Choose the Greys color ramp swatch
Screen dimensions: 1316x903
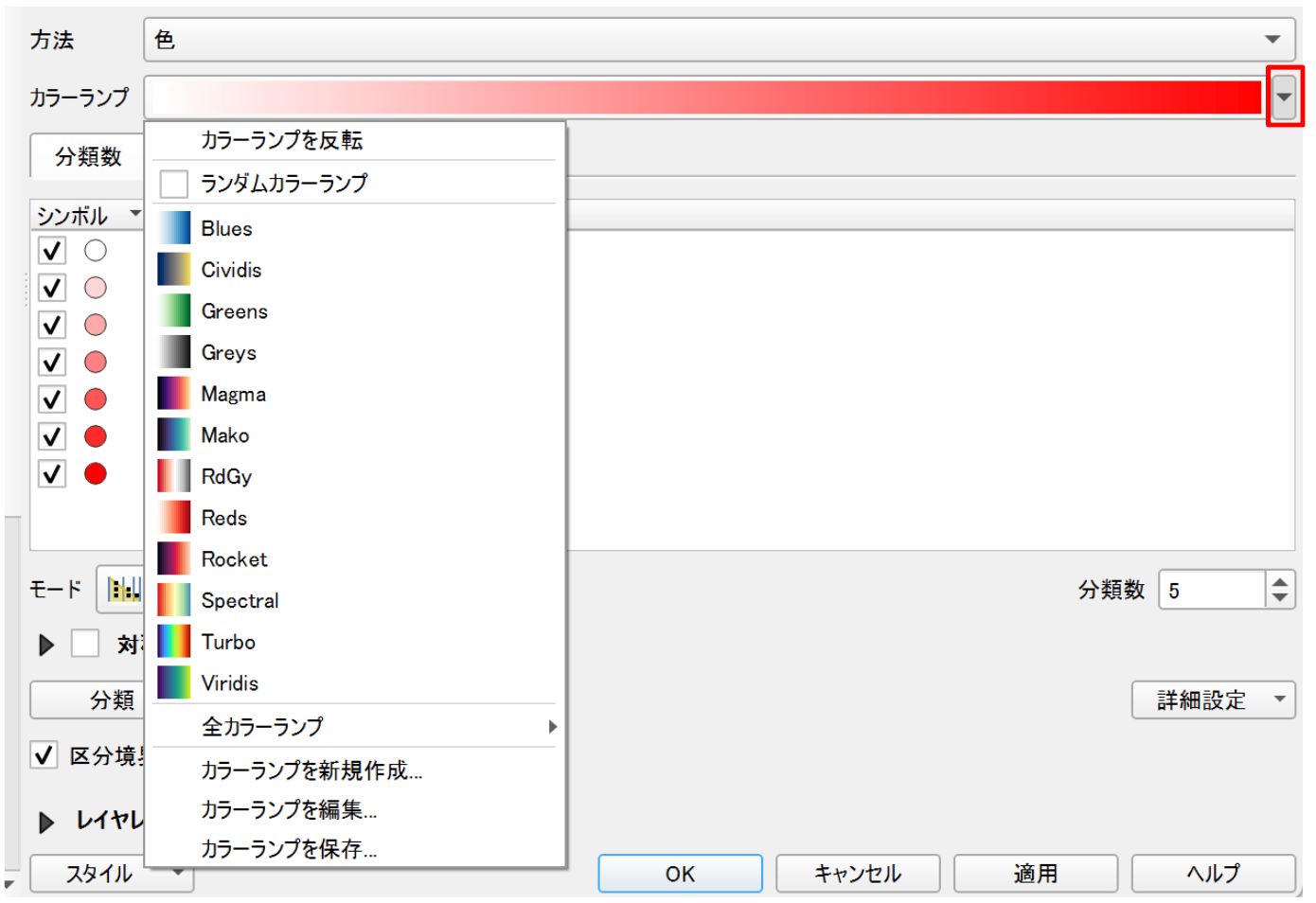pyautogui.click(x=174, y=352)
